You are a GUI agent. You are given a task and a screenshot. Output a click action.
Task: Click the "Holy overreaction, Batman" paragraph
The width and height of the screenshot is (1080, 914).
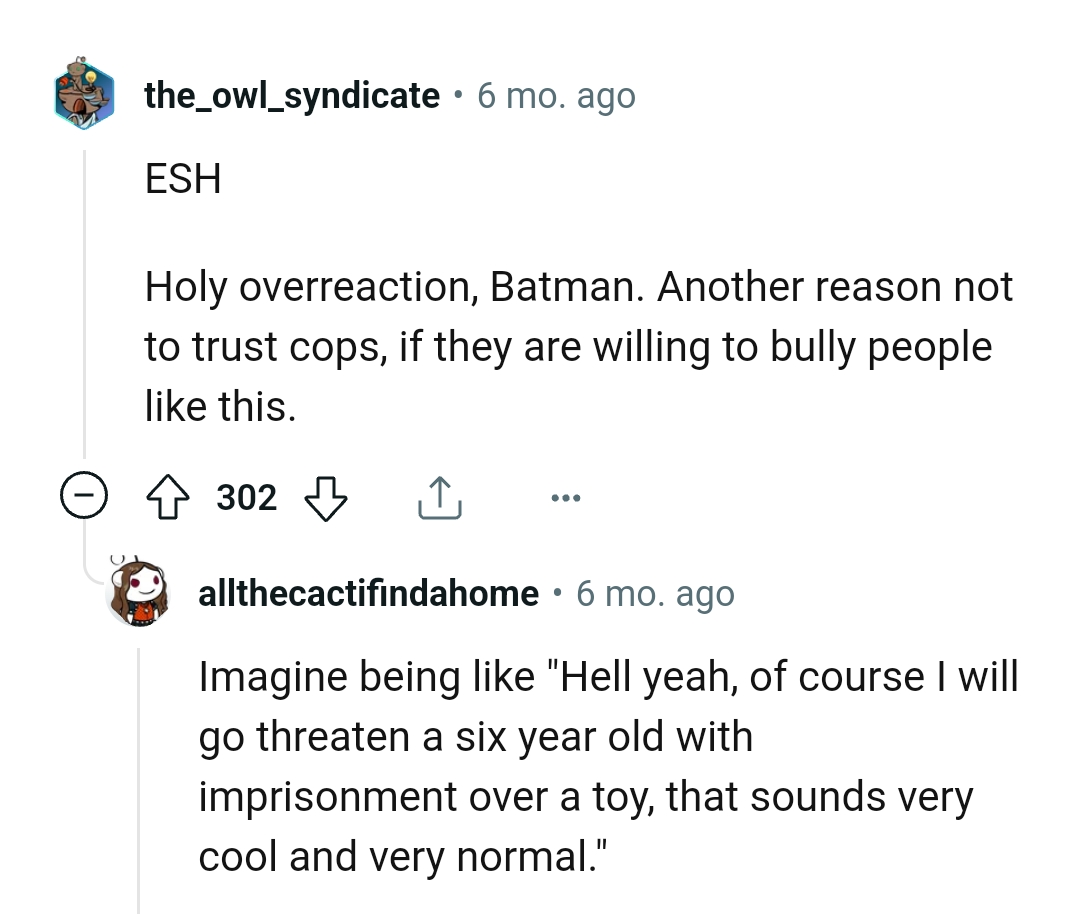(578, 347)
